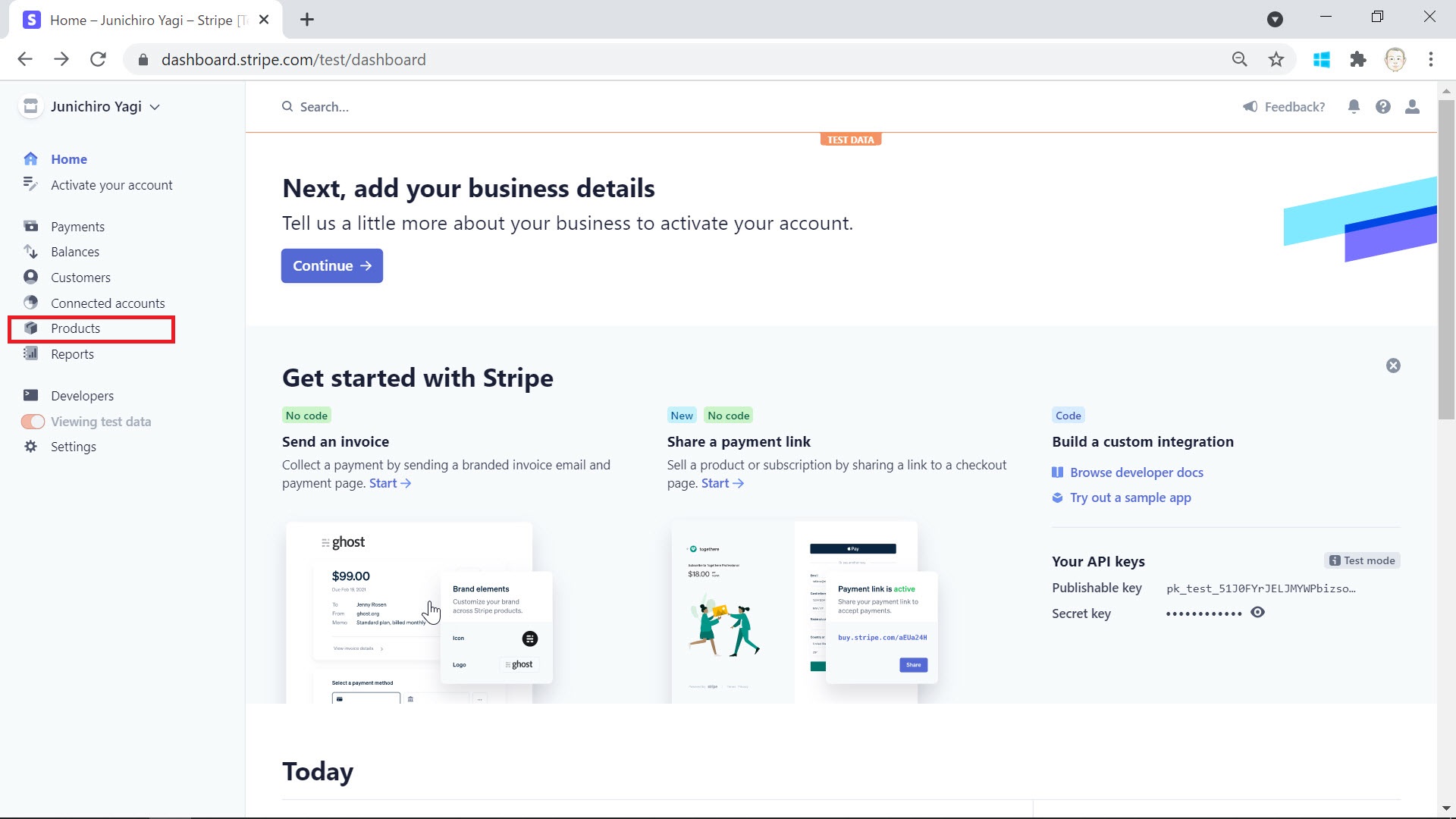Open the tab search dropdown arrow
The height and width of the screenshot is (819, 1456).
tap(1275, 20)
